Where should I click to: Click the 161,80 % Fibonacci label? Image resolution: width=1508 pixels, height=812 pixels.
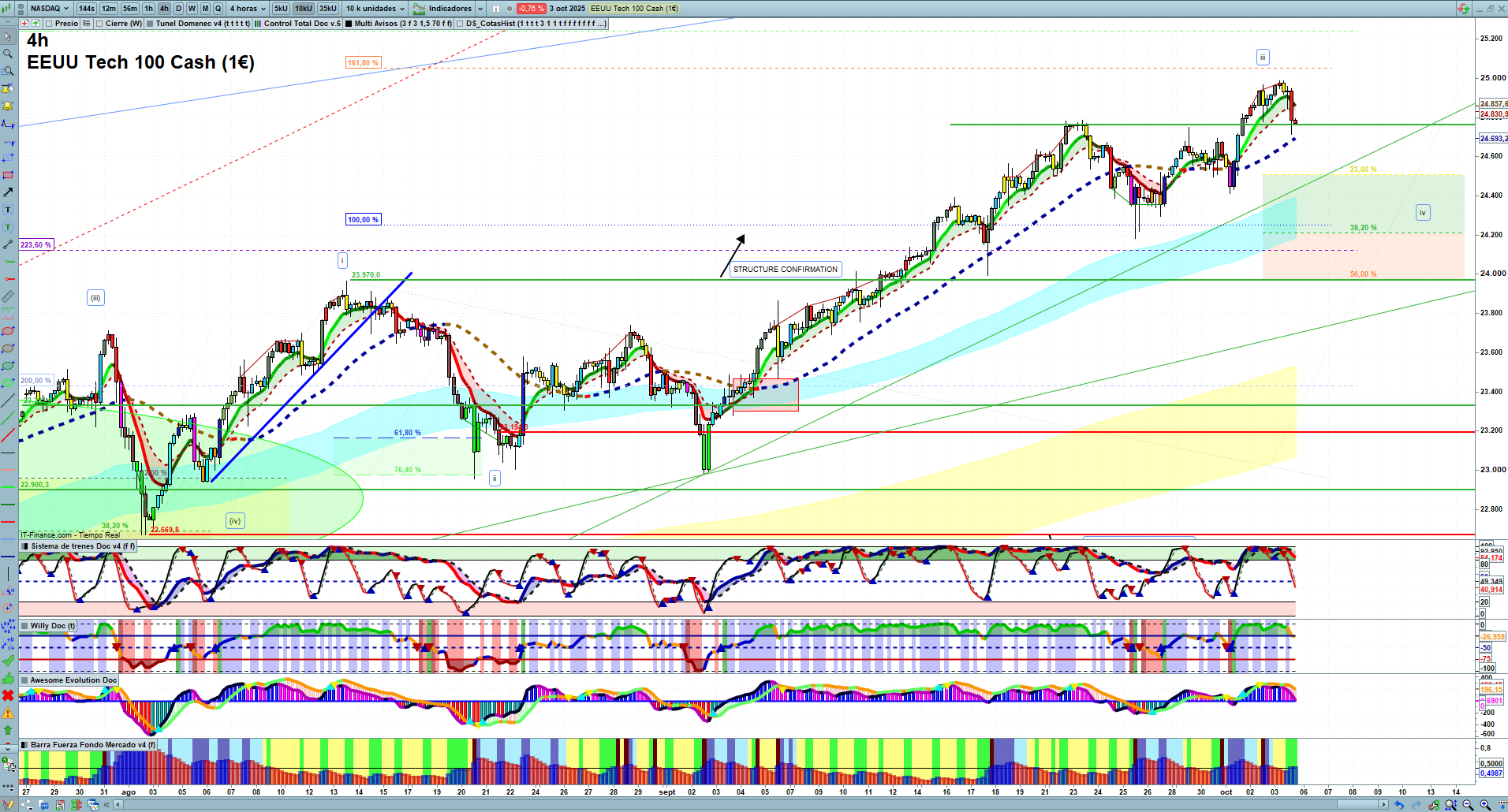(x=363, y=62)
